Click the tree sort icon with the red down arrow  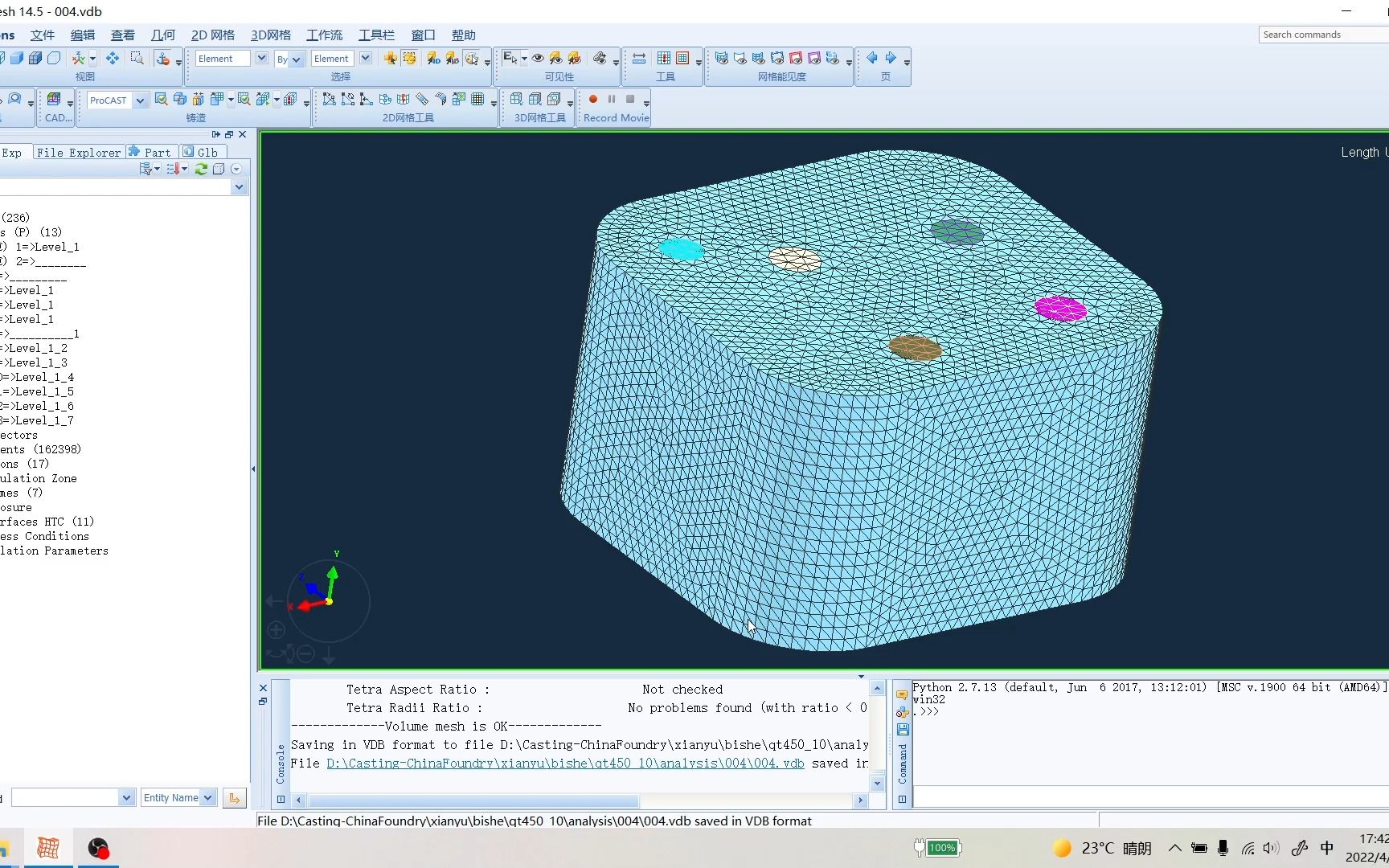coord(174,169)
